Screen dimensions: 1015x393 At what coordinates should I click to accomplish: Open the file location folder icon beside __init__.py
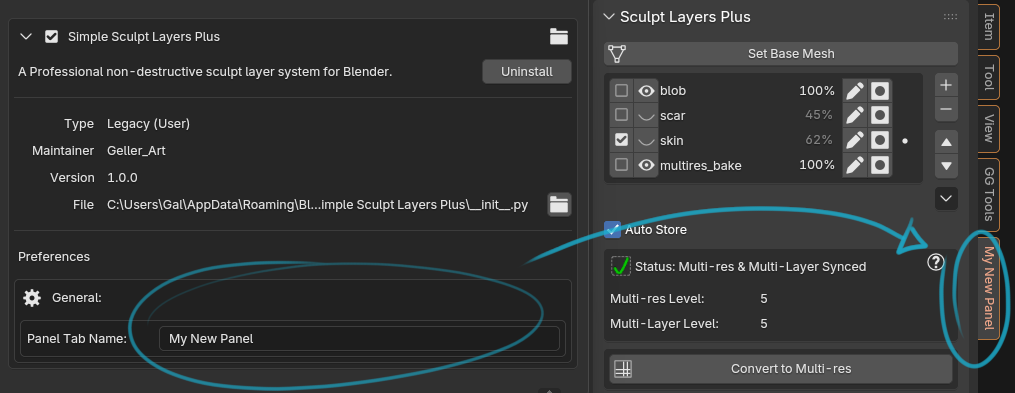[x=559, y=205]
